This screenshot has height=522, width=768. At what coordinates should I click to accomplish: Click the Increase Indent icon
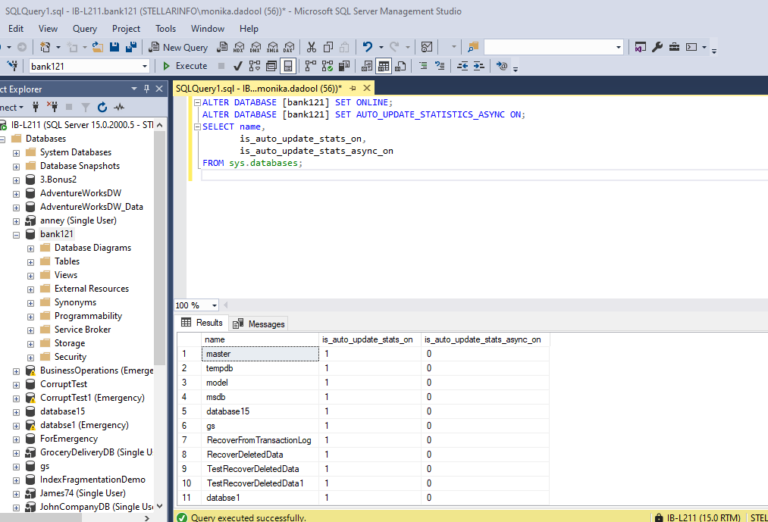(x=479, y=66)
